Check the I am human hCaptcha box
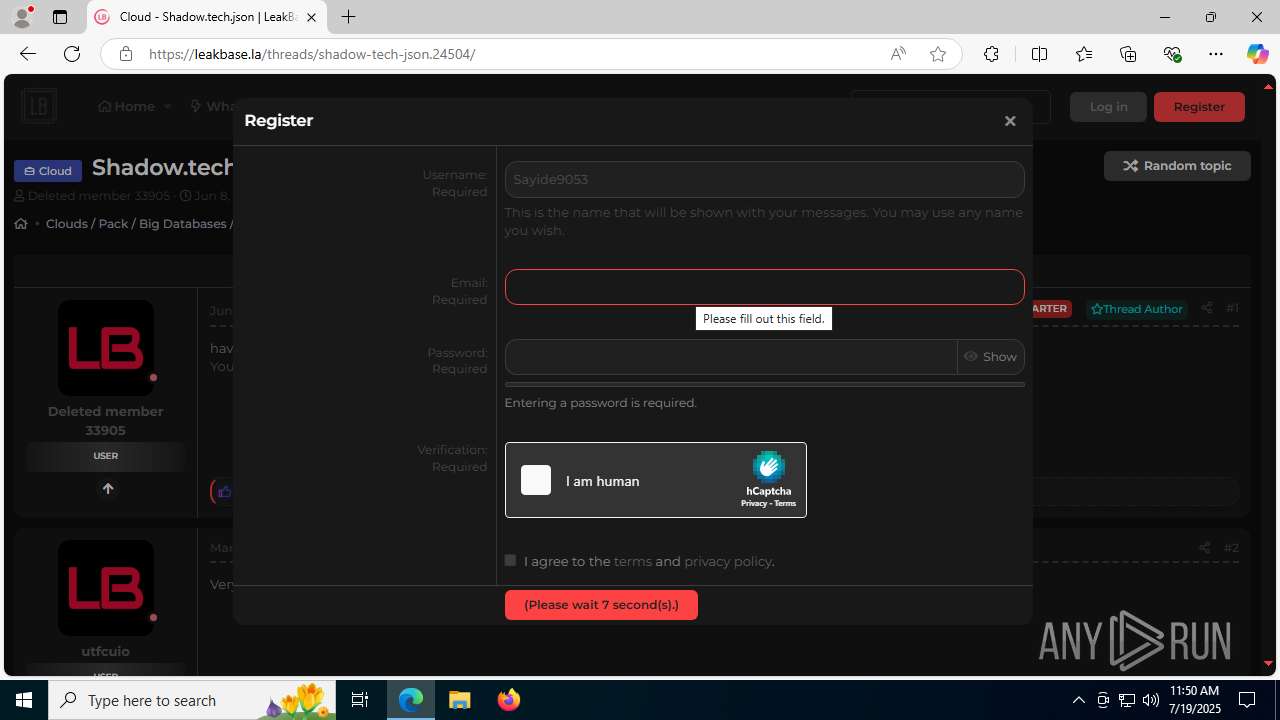This screenshot has width=1280, height=720. (536, 480)
